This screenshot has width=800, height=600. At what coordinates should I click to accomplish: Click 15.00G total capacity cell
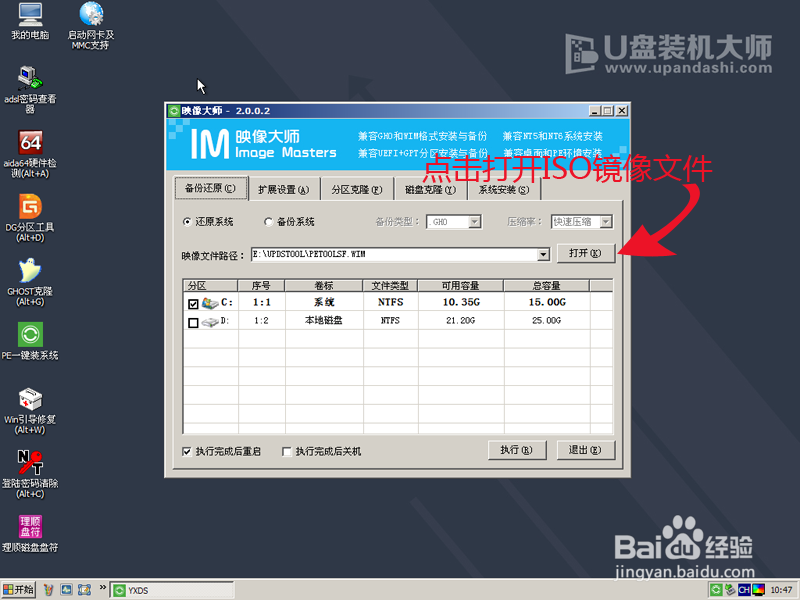547,302
